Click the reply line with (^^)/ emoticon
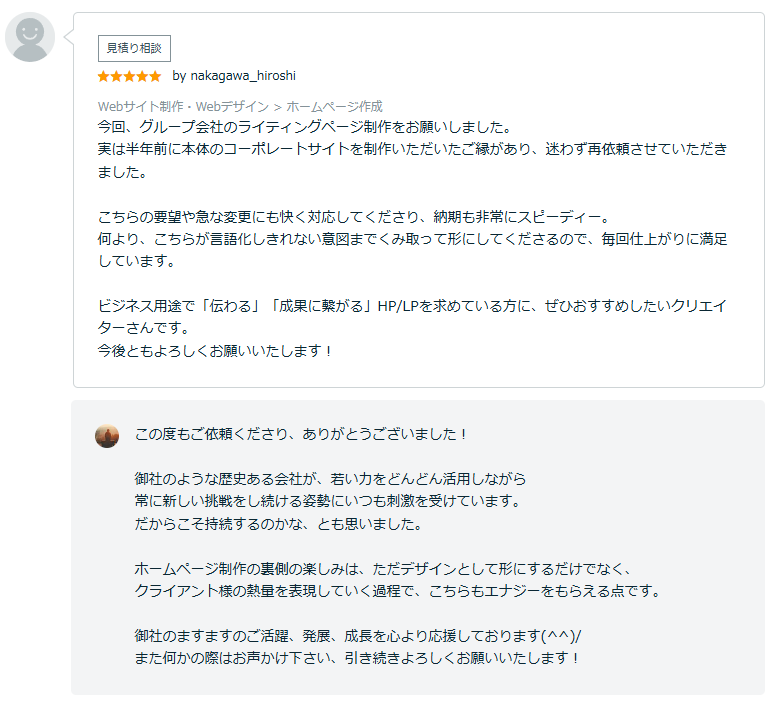Screen dimensions: 774x702 tap(358, 636)
